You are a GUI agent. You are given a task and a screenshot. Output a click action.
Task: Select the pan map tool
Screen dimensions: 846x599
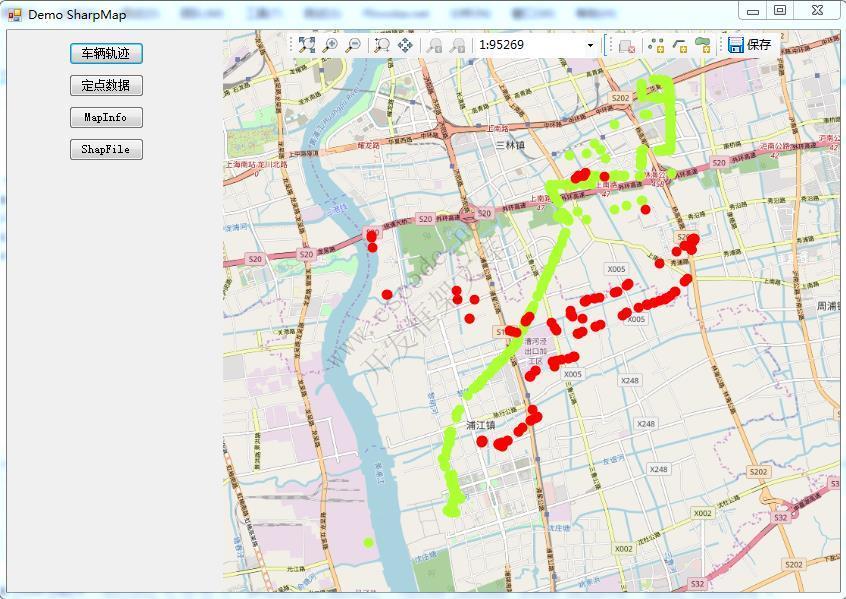point(405,44)
